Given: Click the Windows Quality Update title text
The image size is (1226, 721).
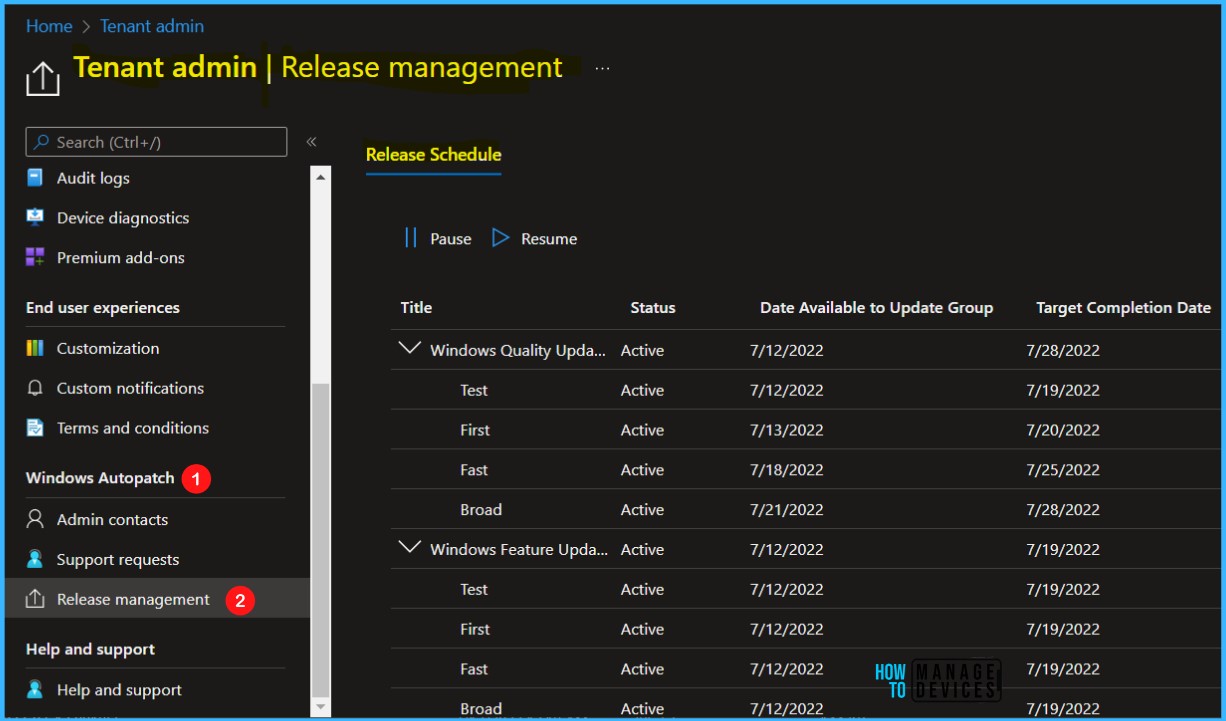Looking at the screenshot, I should (x=518, y=351).
